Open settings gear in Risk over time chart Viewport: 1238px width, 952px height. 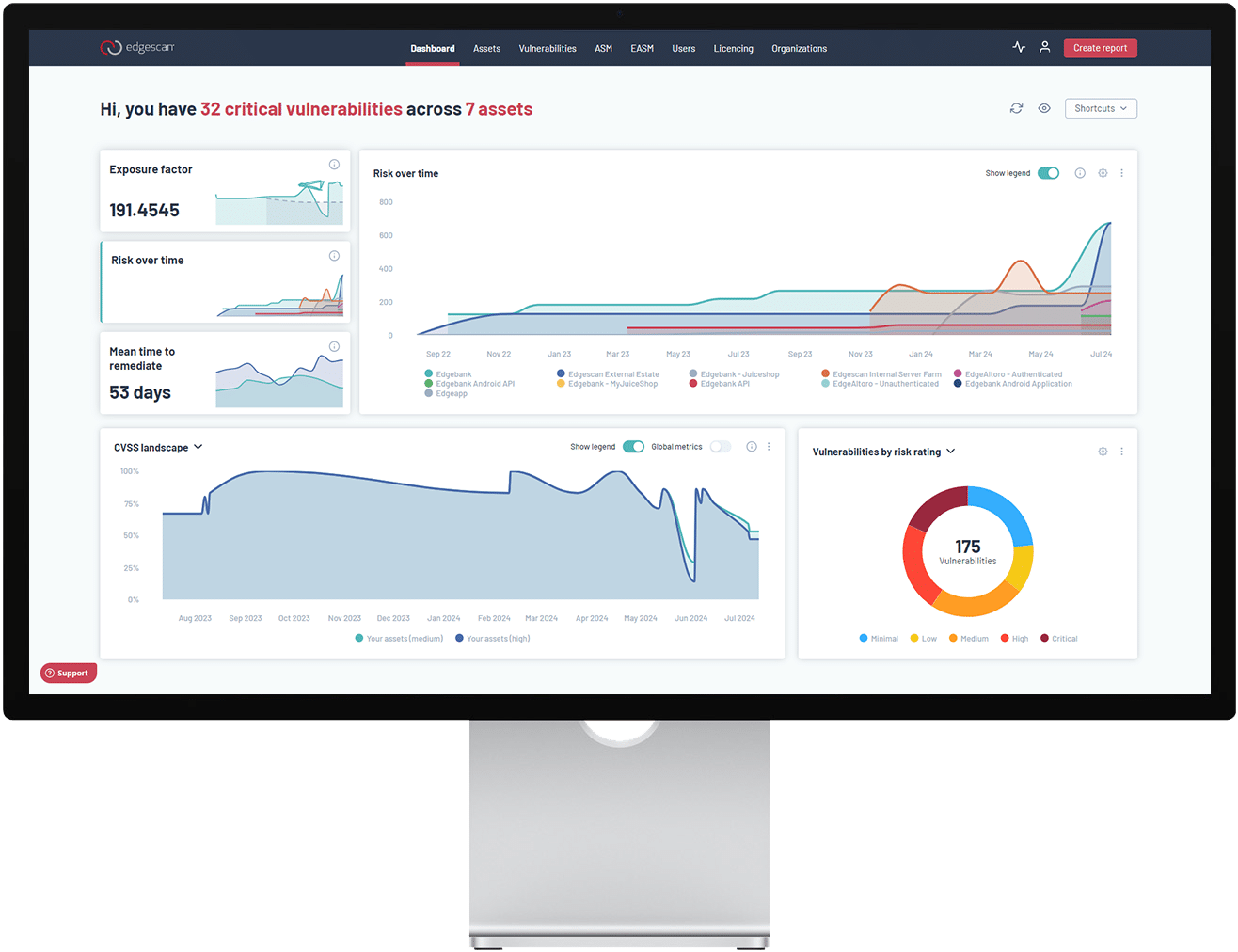(x=1103, y=173)
